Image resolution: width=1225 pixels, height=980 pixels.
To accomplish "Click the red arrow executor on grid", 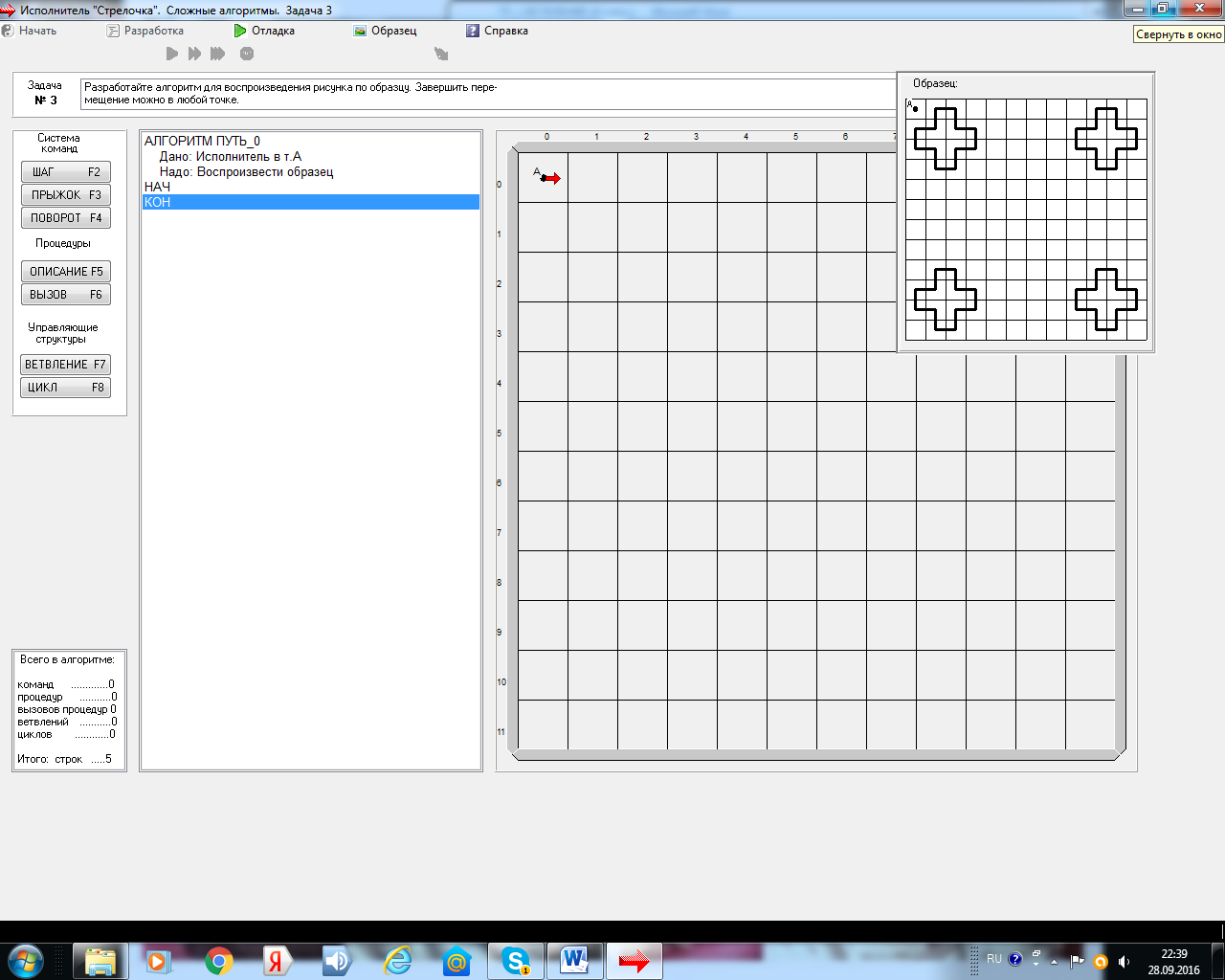I will (550, 178).
